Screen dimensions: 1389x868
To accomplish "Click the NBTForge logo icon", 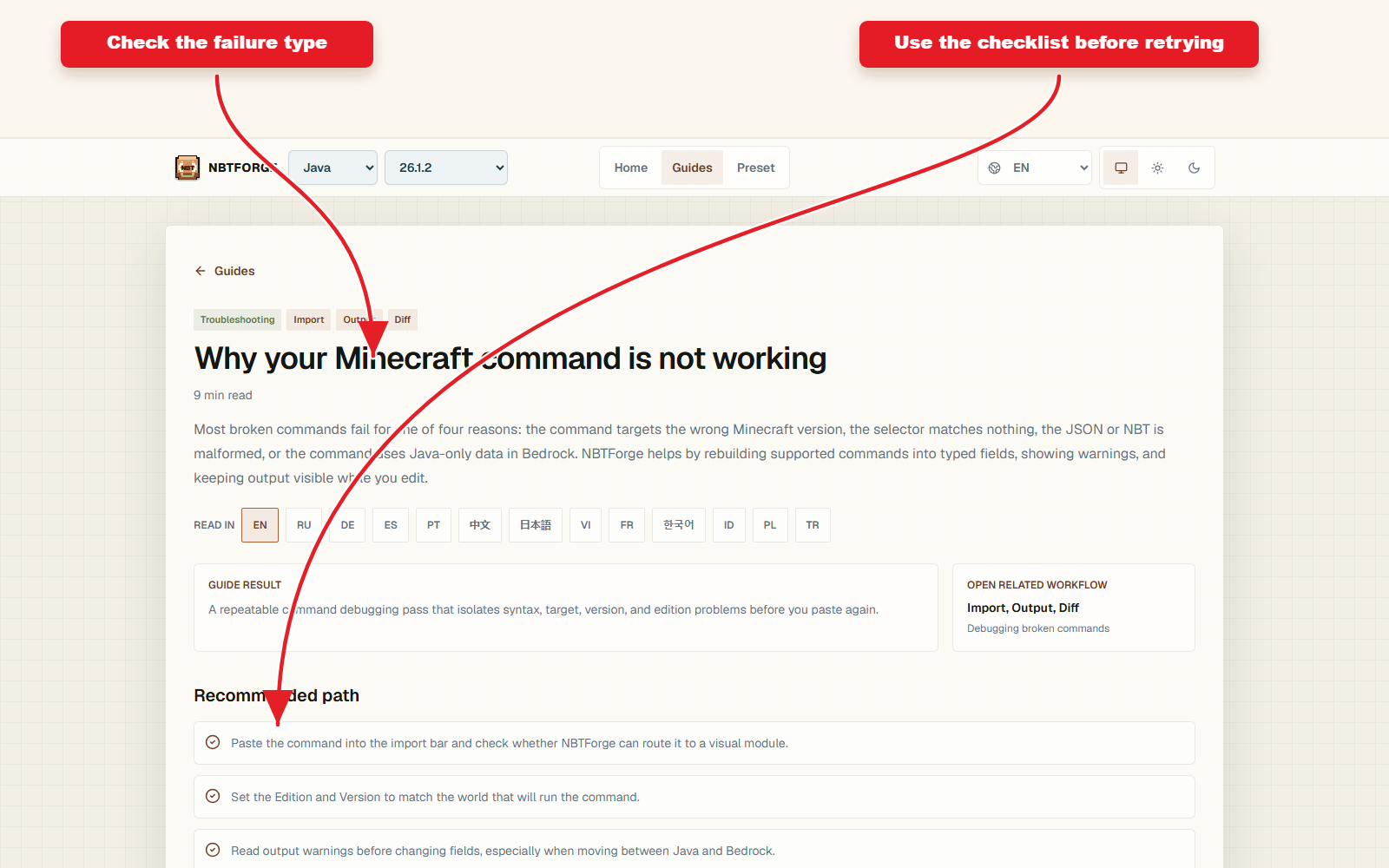I will click(x=188, y=168).
